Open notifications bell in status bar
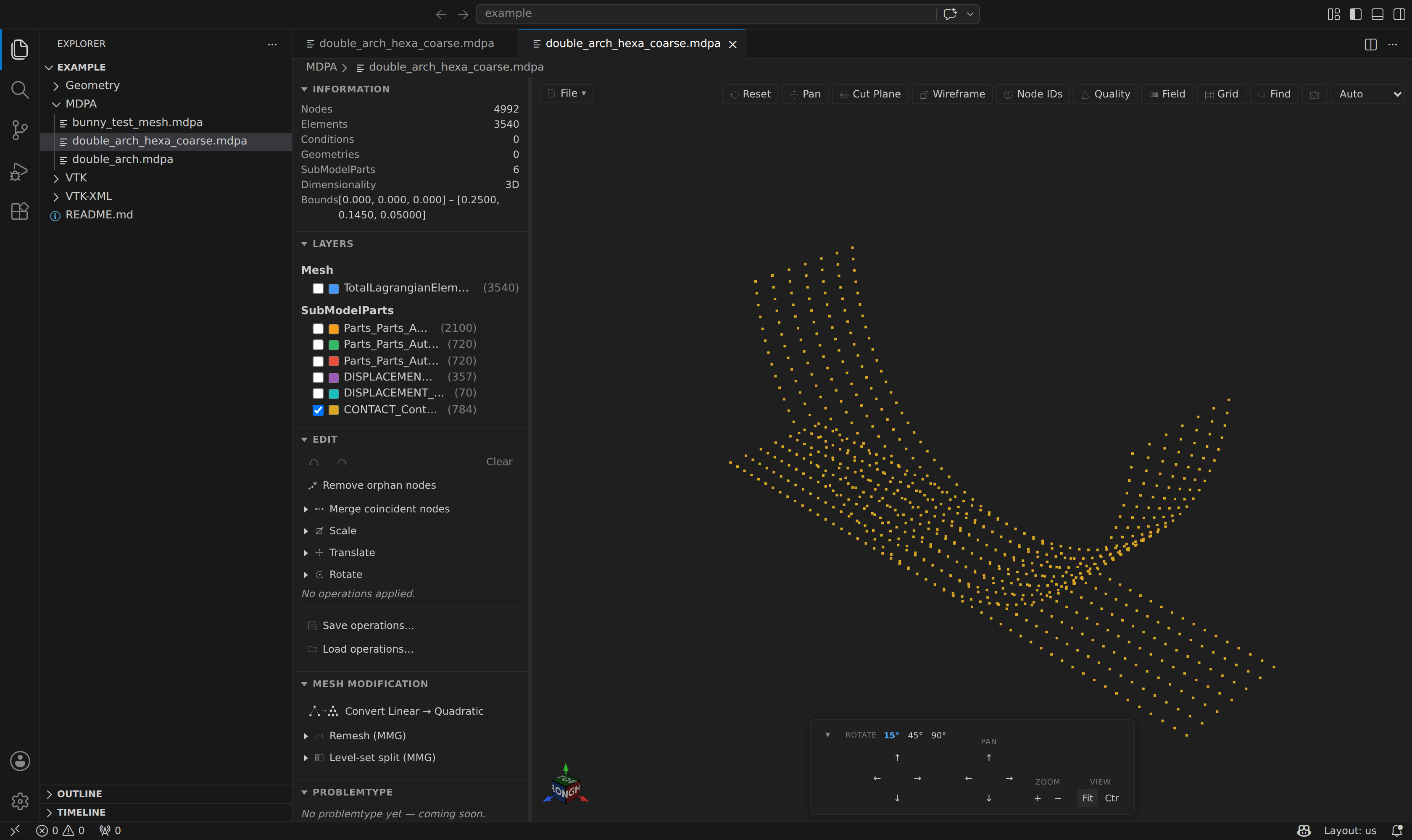This screenshot has width=1412, height=840. (1397, 830)
